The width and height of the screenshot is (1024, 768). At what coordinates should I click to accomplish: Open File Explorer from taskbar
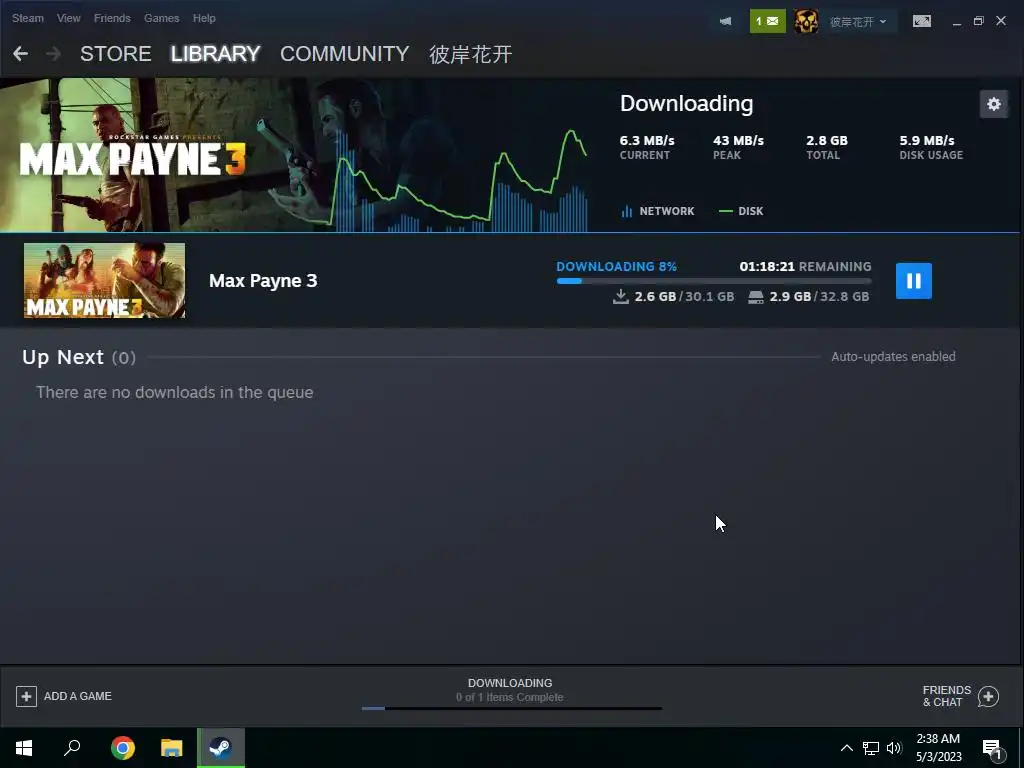(x=172, y=748)
